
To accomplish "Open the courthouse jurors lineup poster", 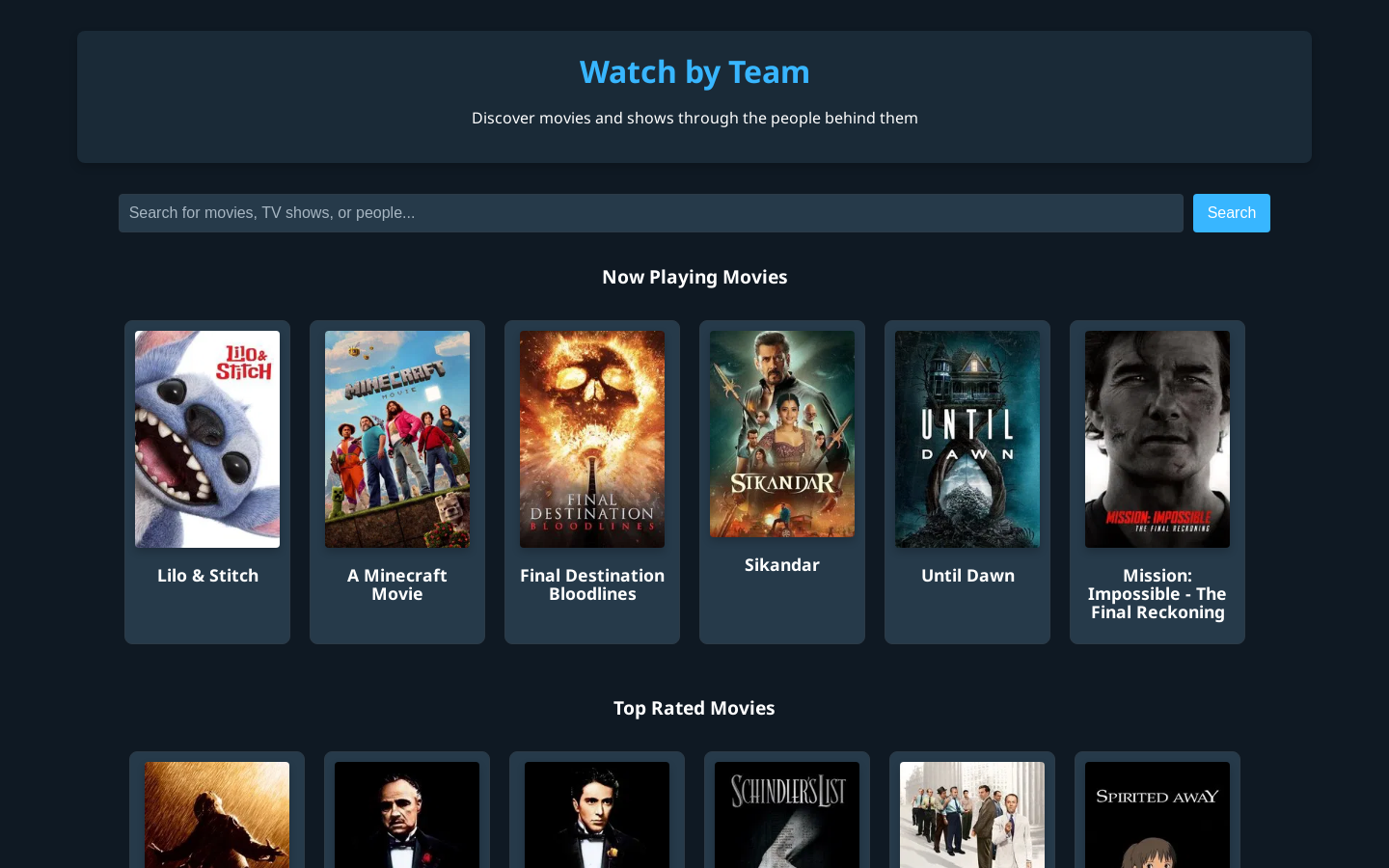I will (x=972, y=815).
